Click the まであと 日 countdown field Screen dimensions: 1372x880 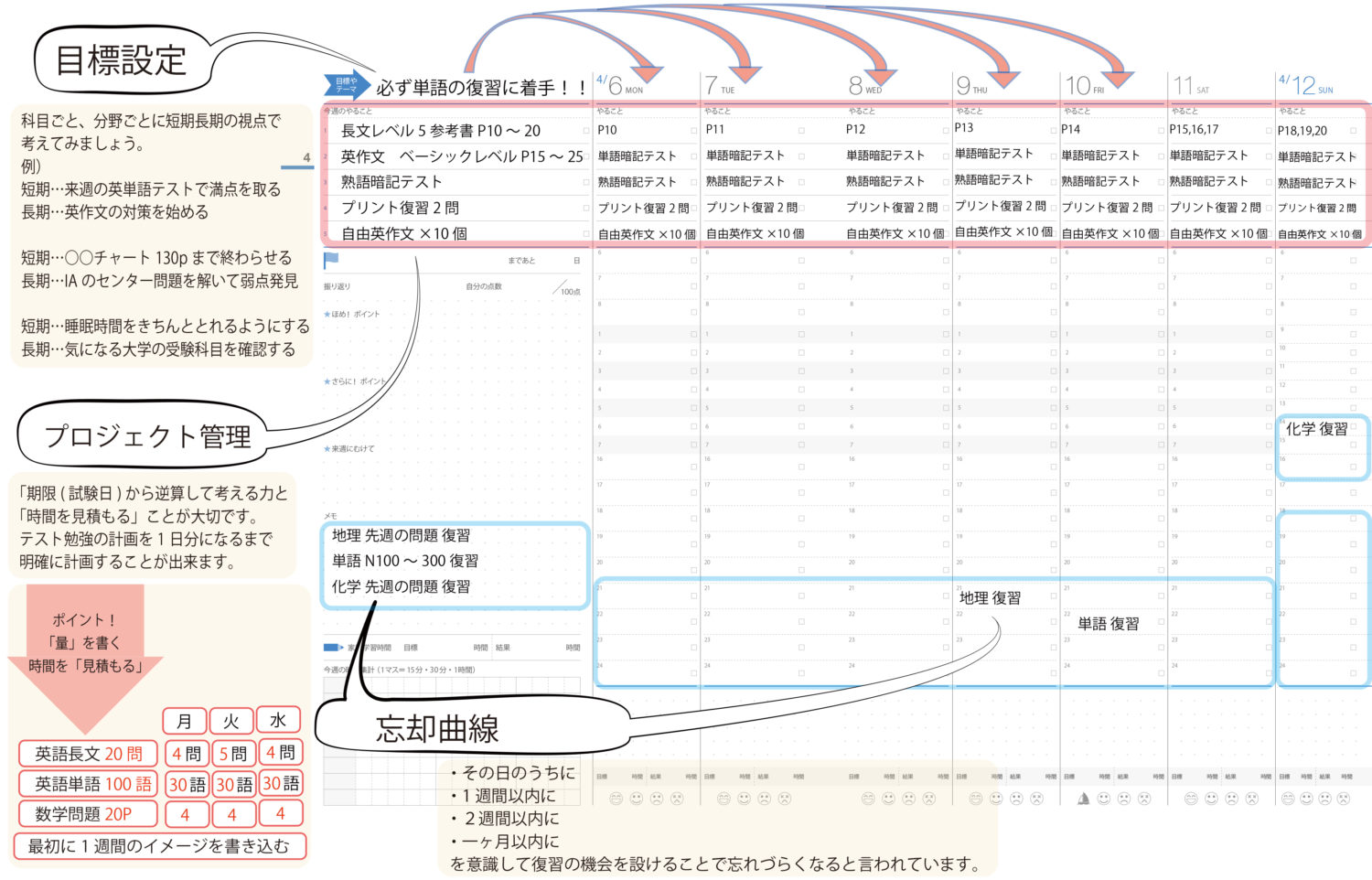click(543, 261)
